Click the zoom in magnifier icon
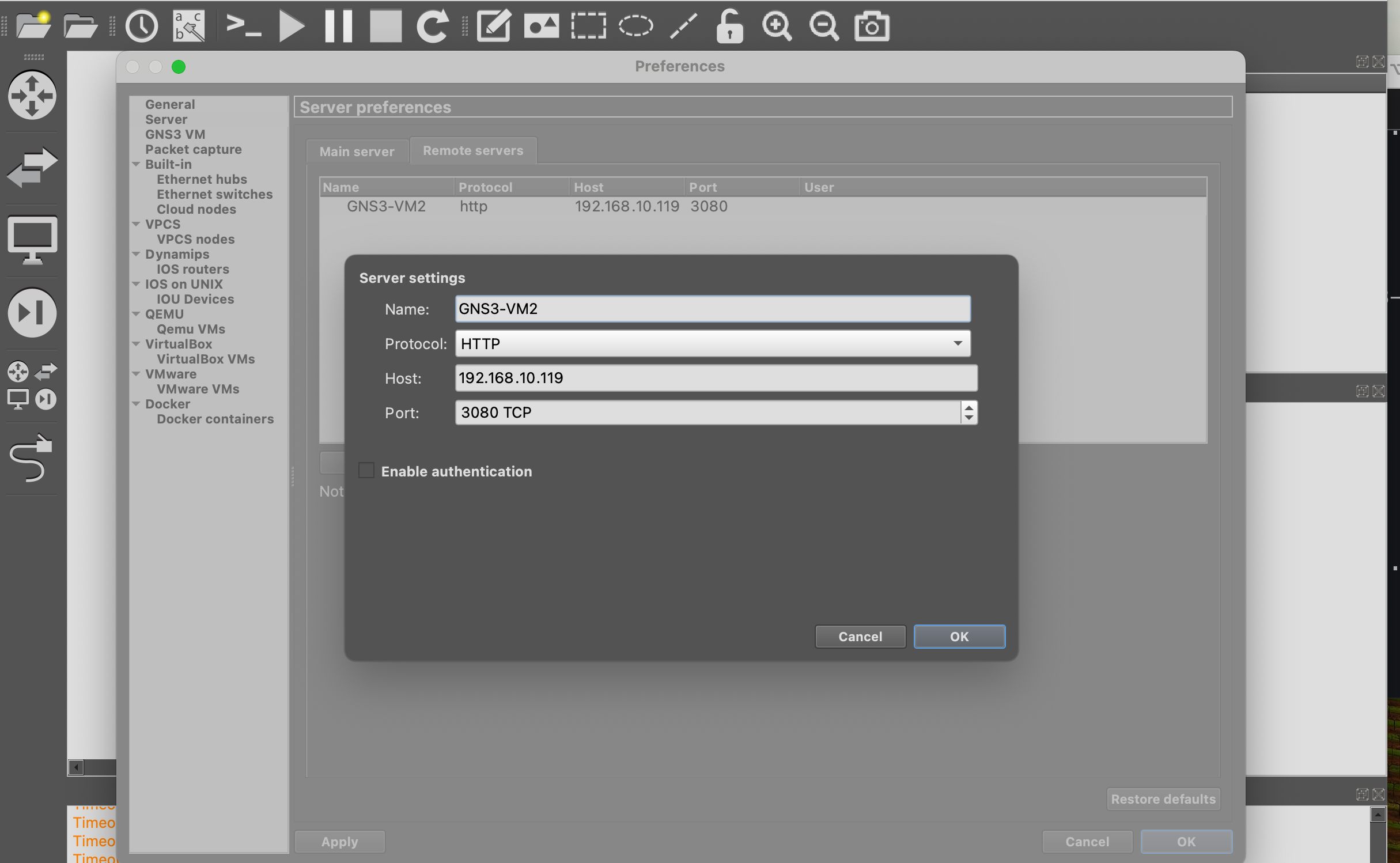The width and height of the screenshot is (1400, 863). (x=777, y=26)
